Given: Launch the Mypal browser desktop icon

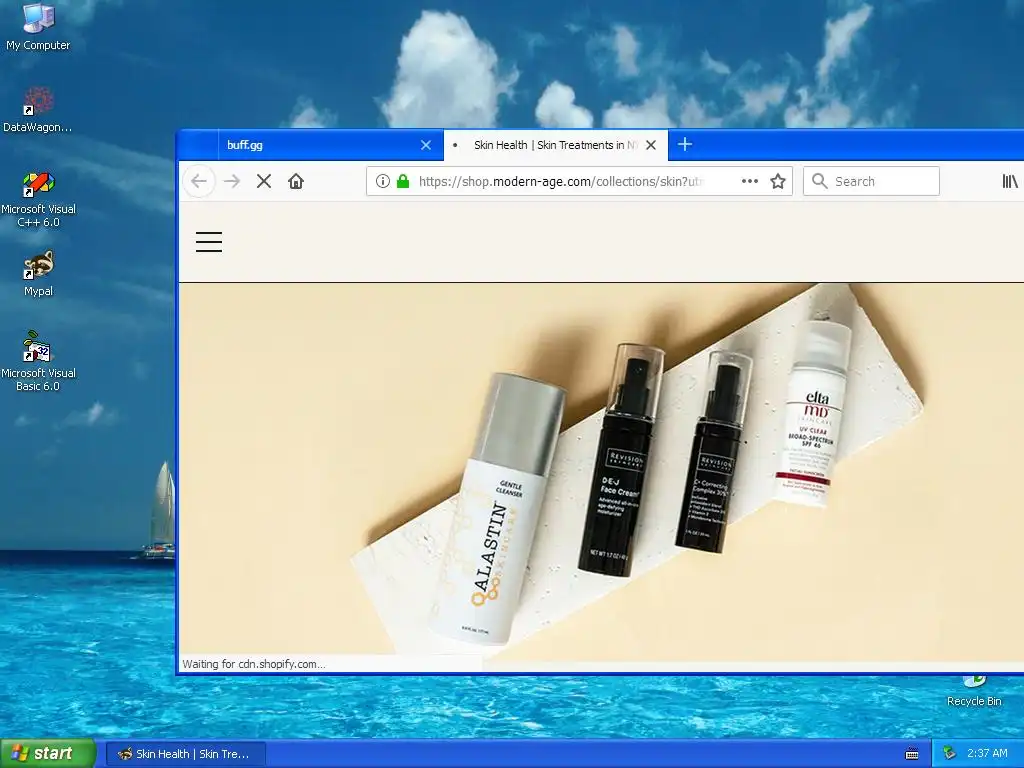Looking at the screenshot, I should click(38, 273).
